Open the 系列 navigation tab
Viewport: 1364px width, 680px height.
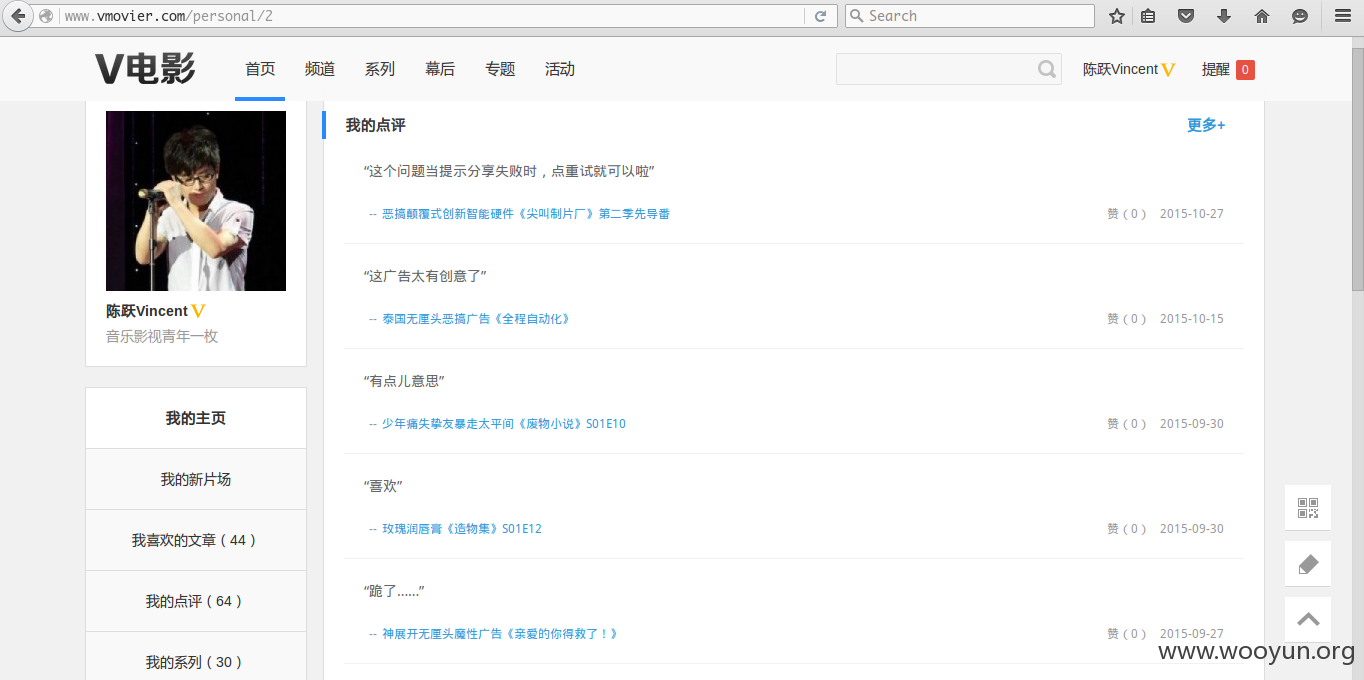[380, 69]
